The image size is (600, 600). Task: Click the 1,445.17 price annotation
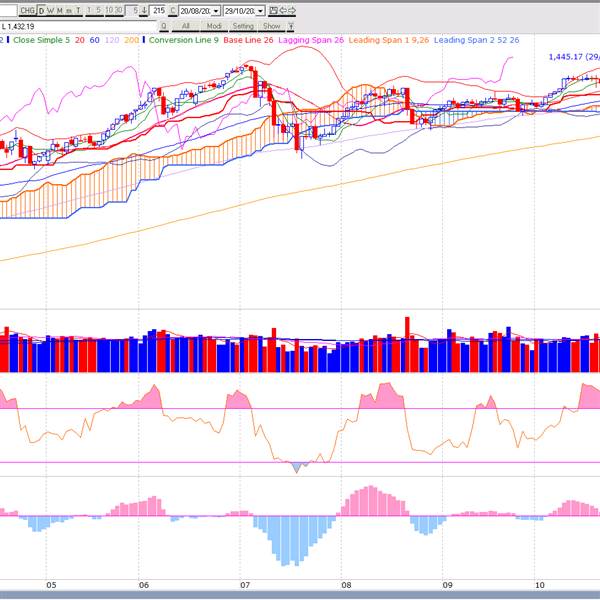pos(574,57)
